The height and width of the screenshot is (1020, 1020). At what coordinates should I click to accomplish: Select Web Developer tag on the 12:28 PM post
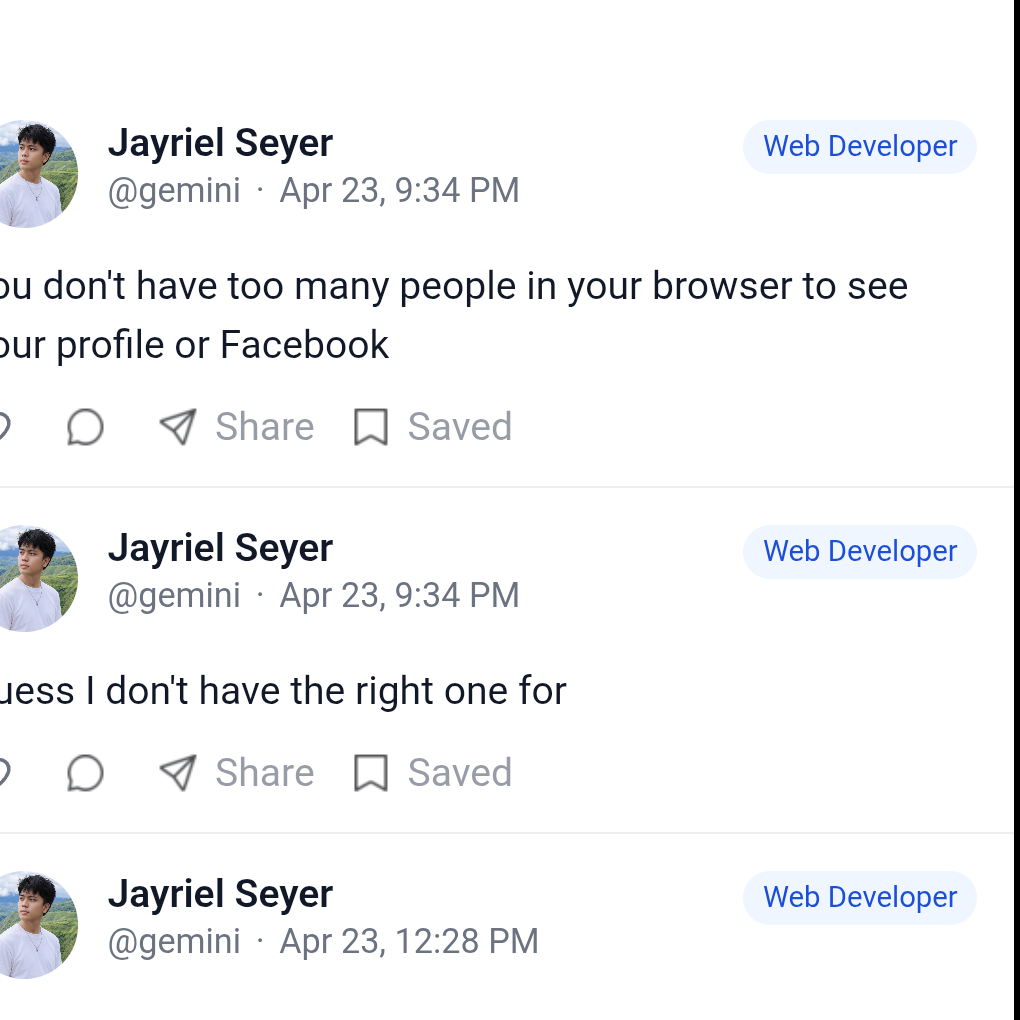tap(859, 898)
